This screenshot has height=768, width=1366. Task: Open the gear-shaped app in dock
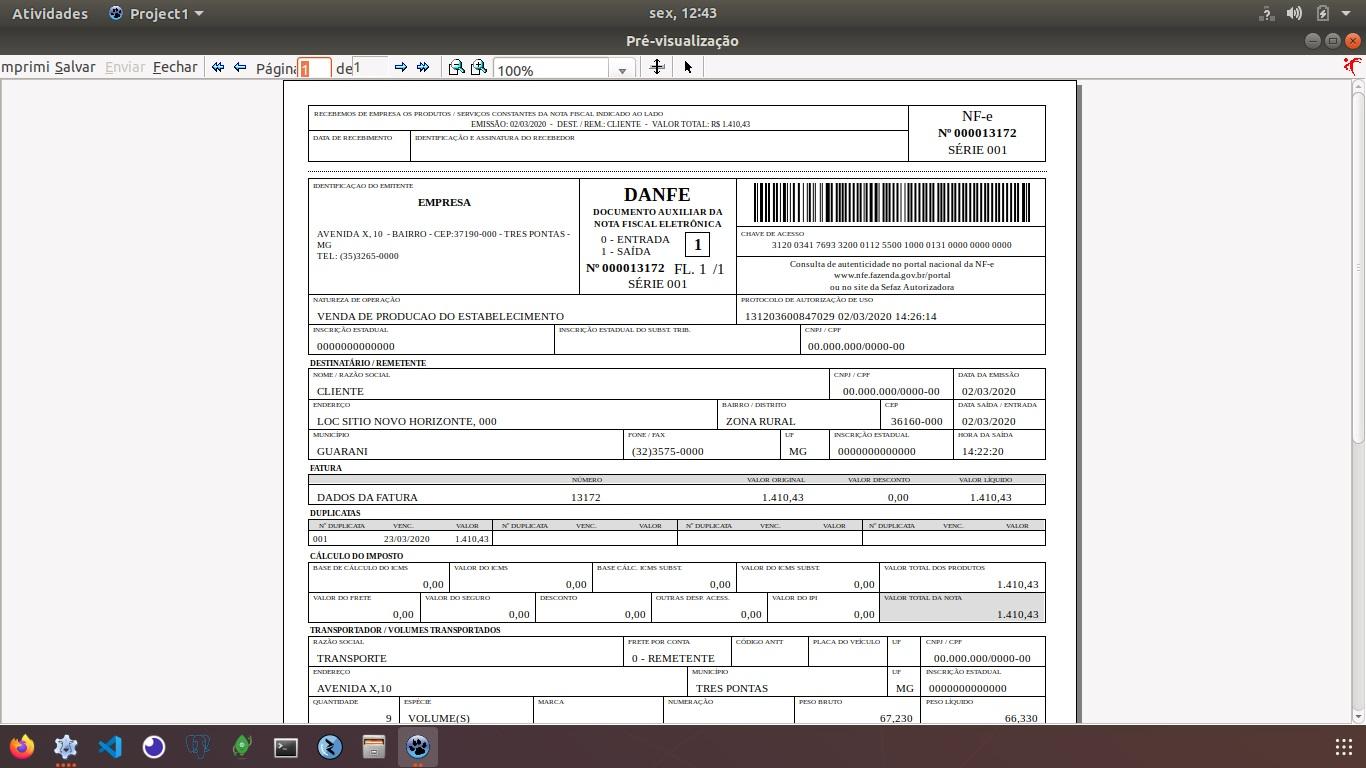point(66,747)
